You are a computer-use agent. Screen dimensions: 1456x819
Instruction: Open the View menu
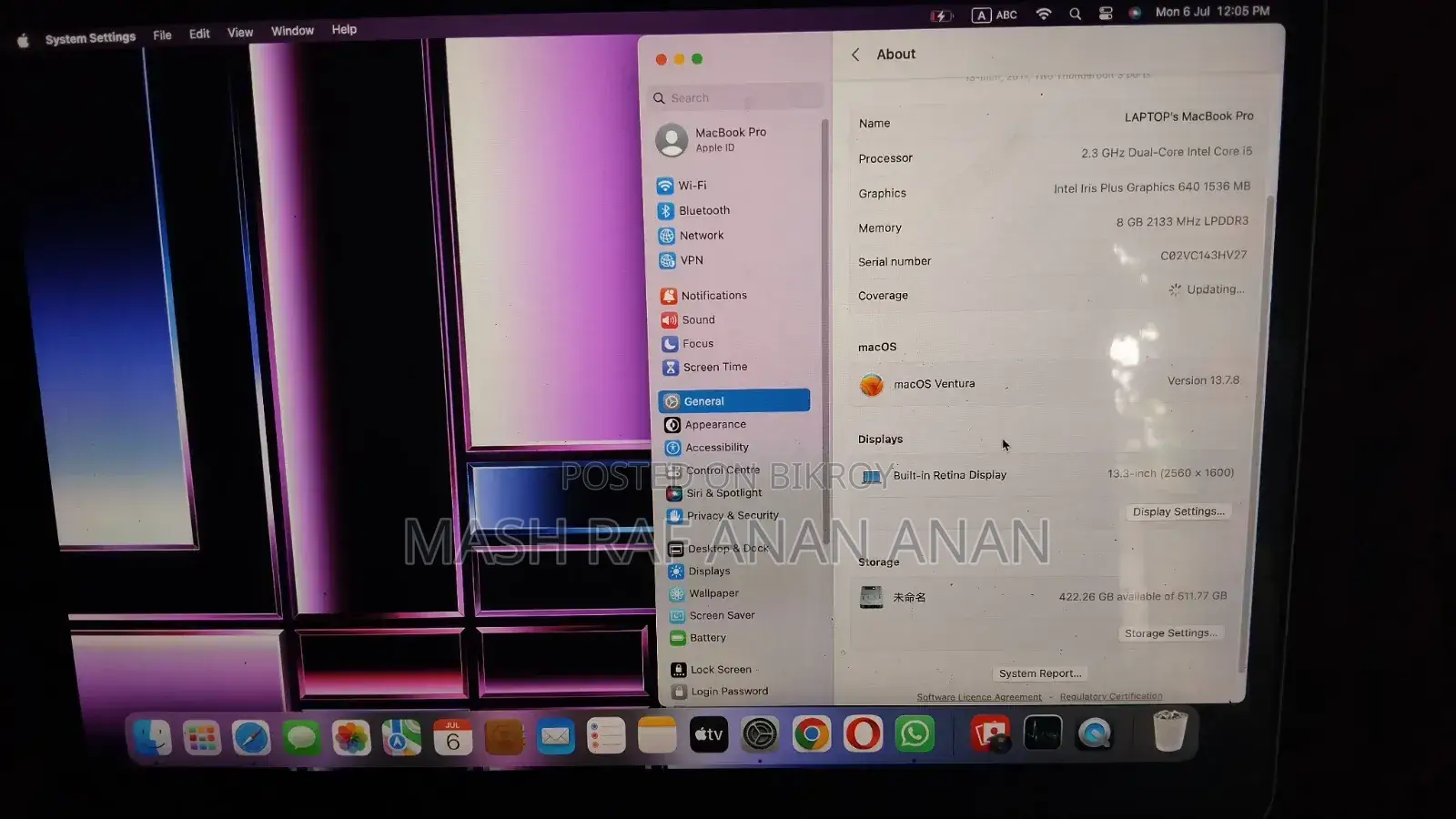coord(240,33)
